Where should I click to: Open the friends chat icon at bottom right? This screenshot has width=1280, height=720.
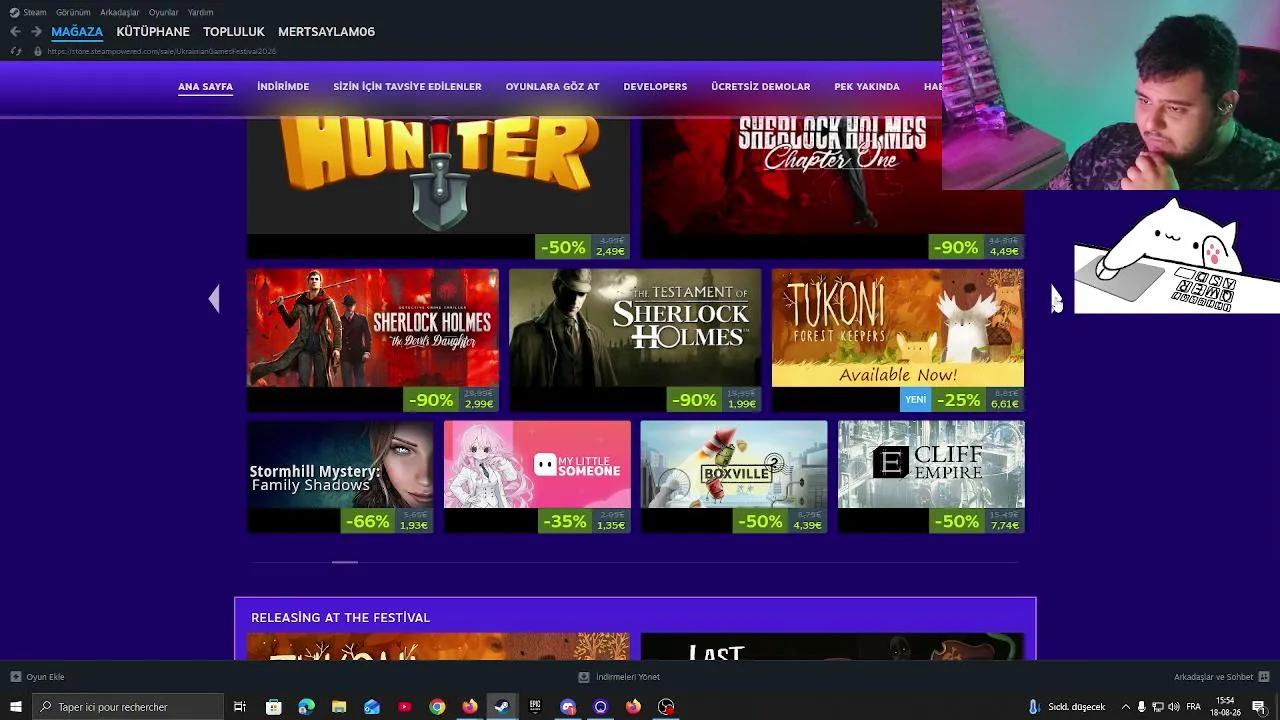tap(1265, 677)
